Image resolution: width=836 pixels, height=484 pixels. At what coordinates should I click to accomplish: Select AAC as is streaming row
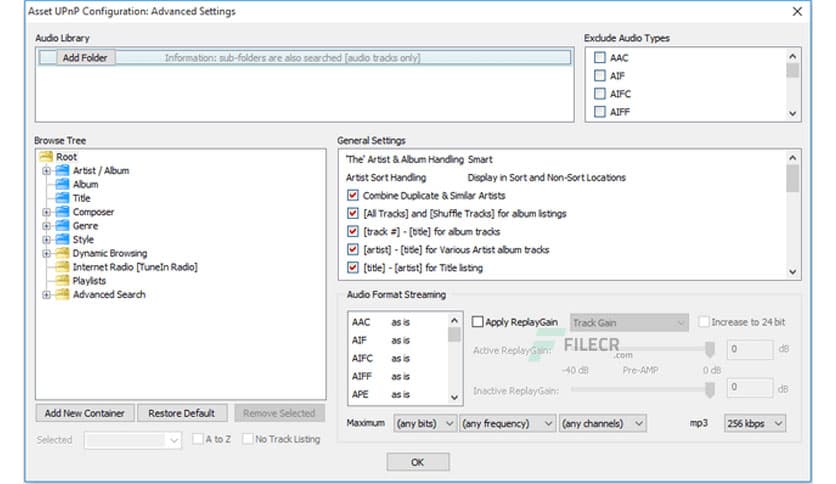pos(398,322)
